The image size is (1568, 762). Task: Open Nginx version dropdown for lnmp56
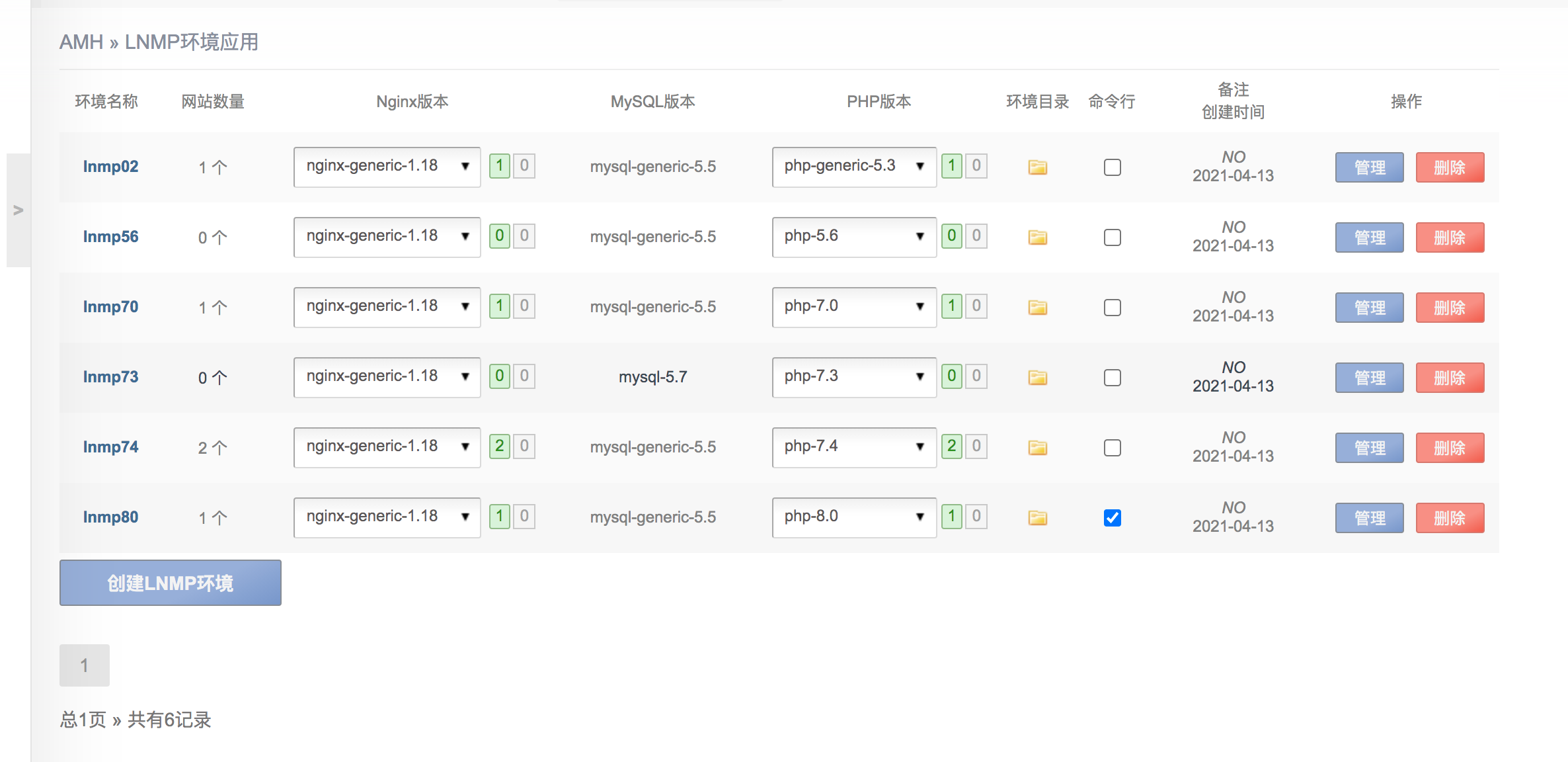387,236
